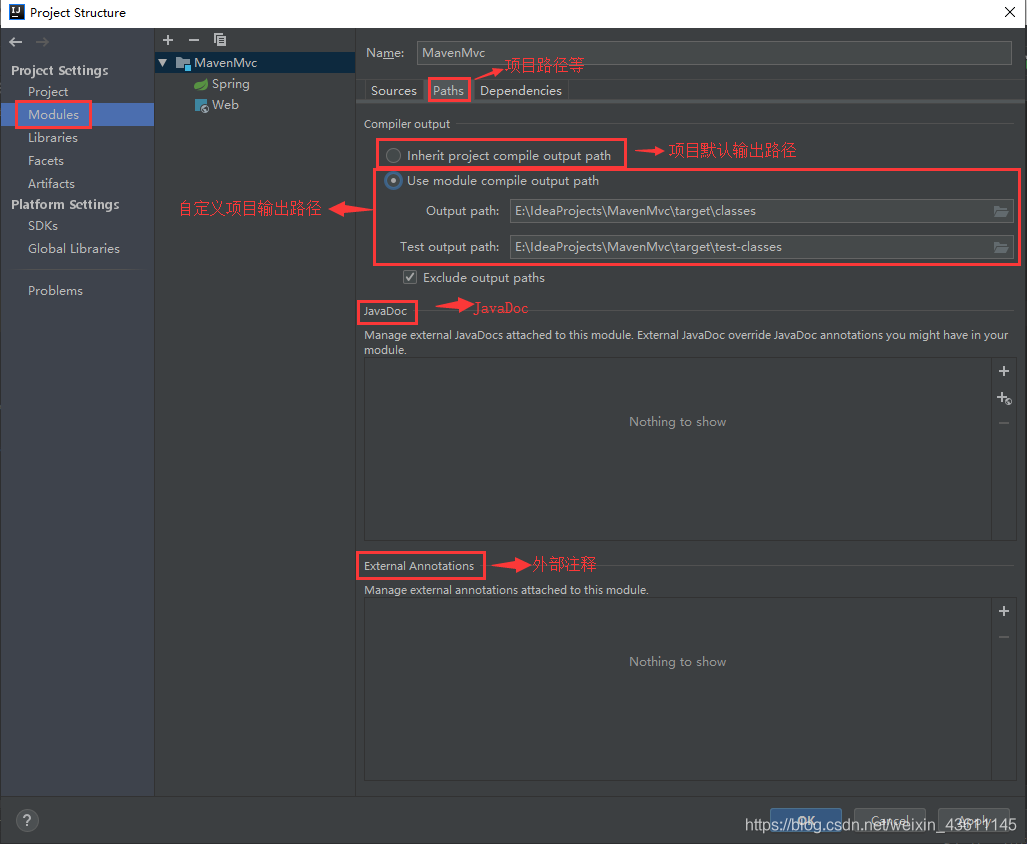The height and width of the screenshot is (844, 1027).
Task: Add JavaDoc URL with plus-globe icon
Action: pos(1003,398)
